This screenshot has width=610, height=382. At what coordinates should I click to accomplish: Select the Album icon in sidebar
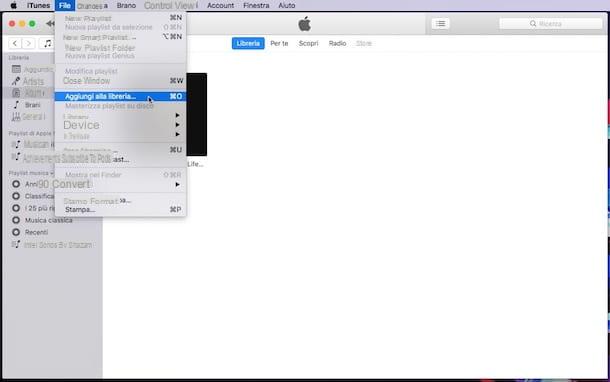(x=16, y=93)
